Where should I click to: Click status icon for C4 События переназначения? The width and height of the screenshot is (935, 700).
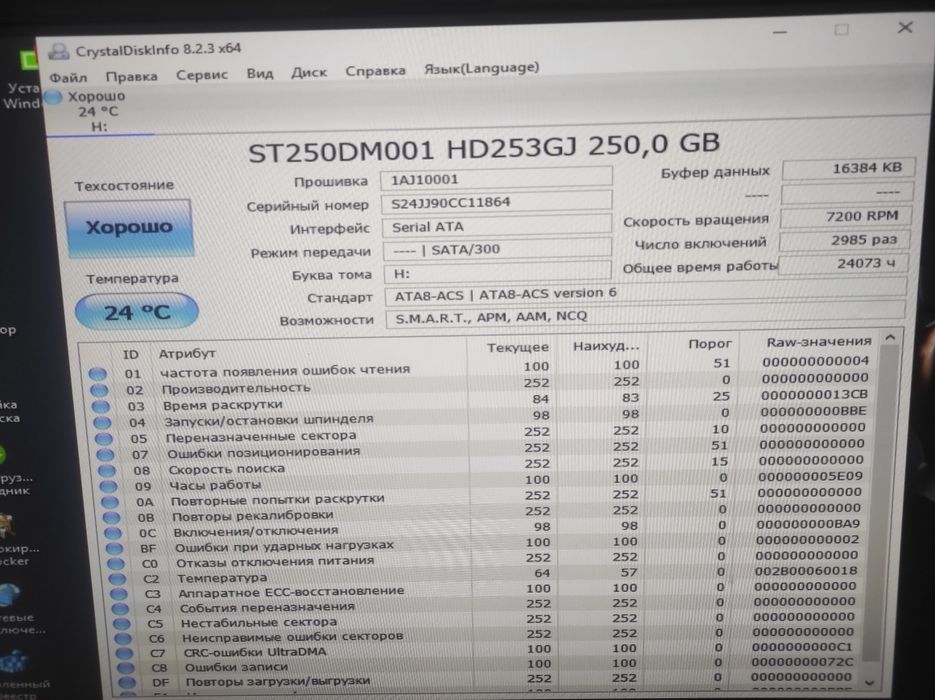click(x=120, y=609)
